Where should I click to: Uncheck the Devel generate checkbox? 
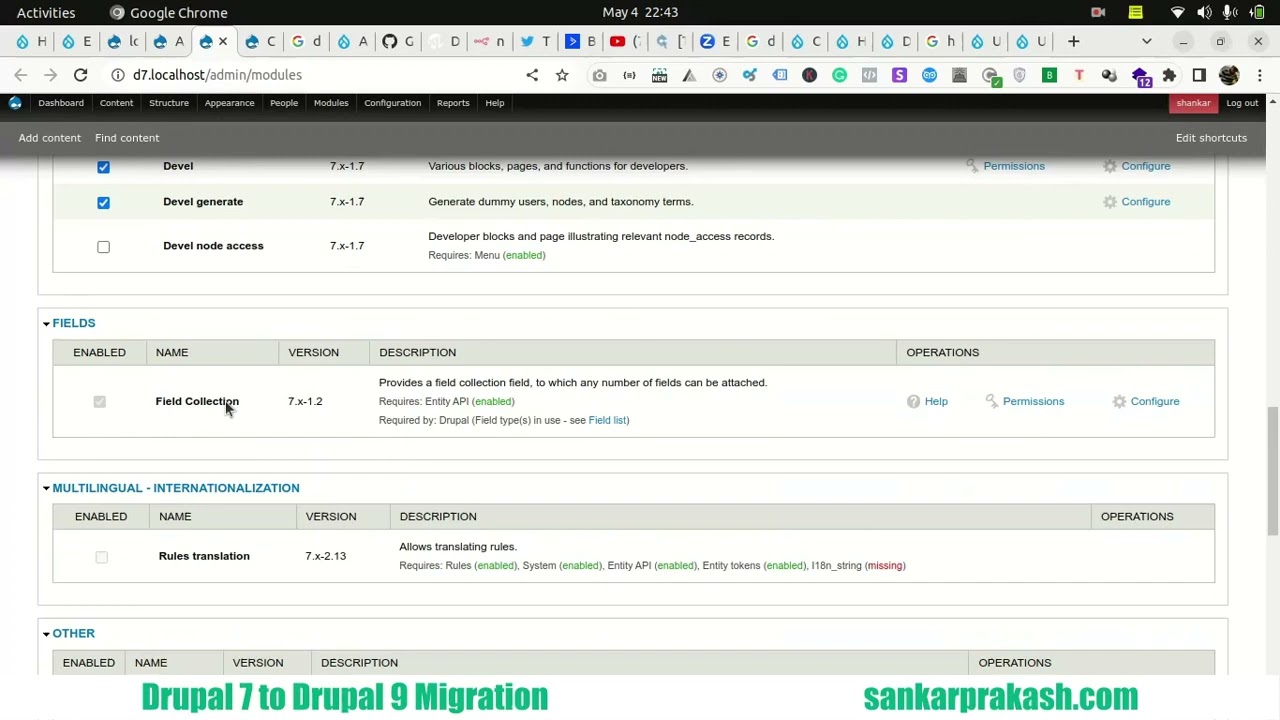(x=103, y=202)
